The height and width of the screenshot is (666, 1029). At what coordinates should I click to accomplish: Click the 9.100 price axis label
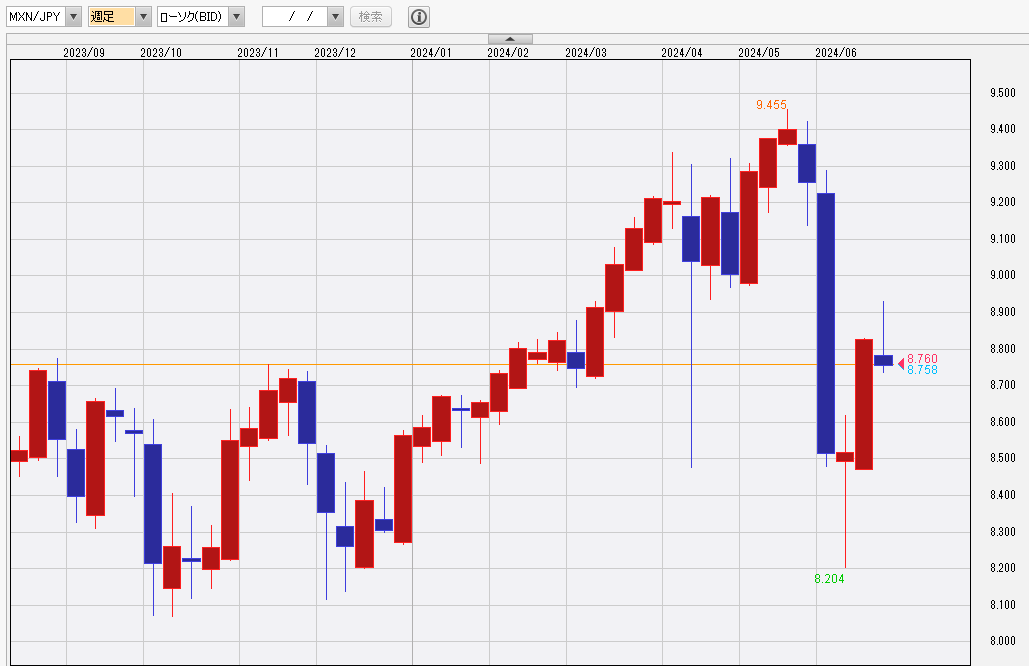pos(1003,238)
